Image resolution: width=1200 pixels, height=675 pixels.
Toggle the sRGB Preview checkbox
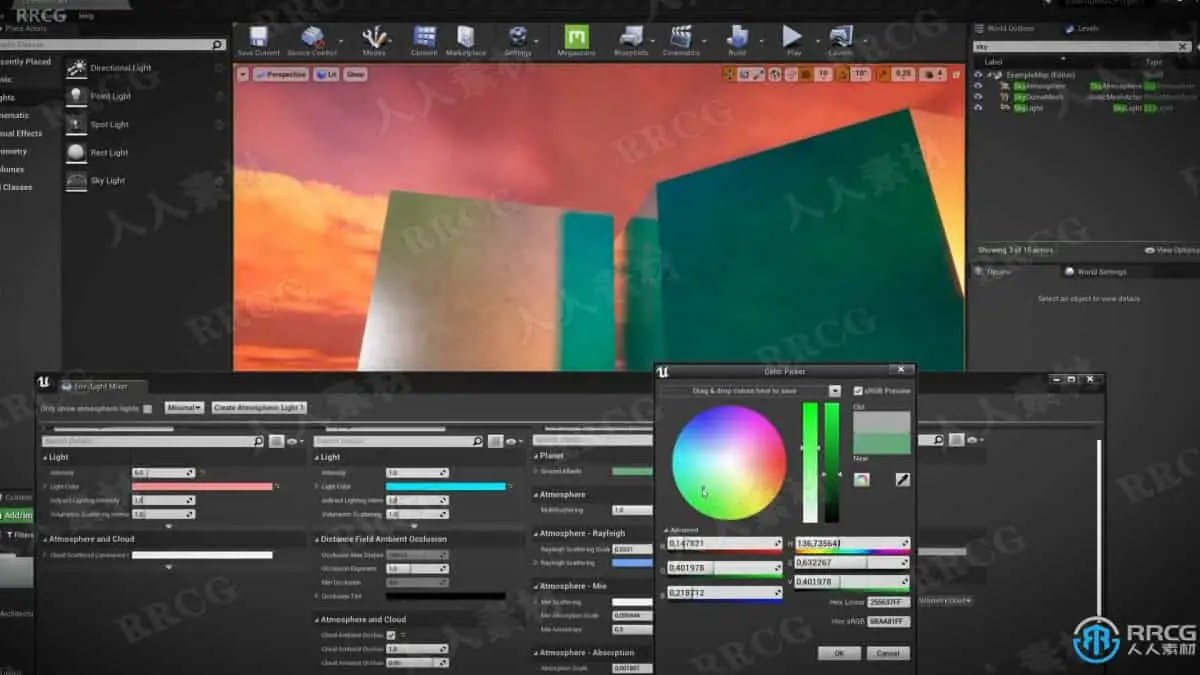858,391
